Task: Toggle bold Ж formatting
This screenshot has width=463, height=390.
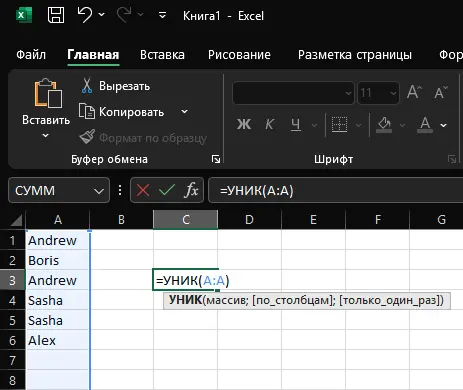Action: tap(244, 124)
